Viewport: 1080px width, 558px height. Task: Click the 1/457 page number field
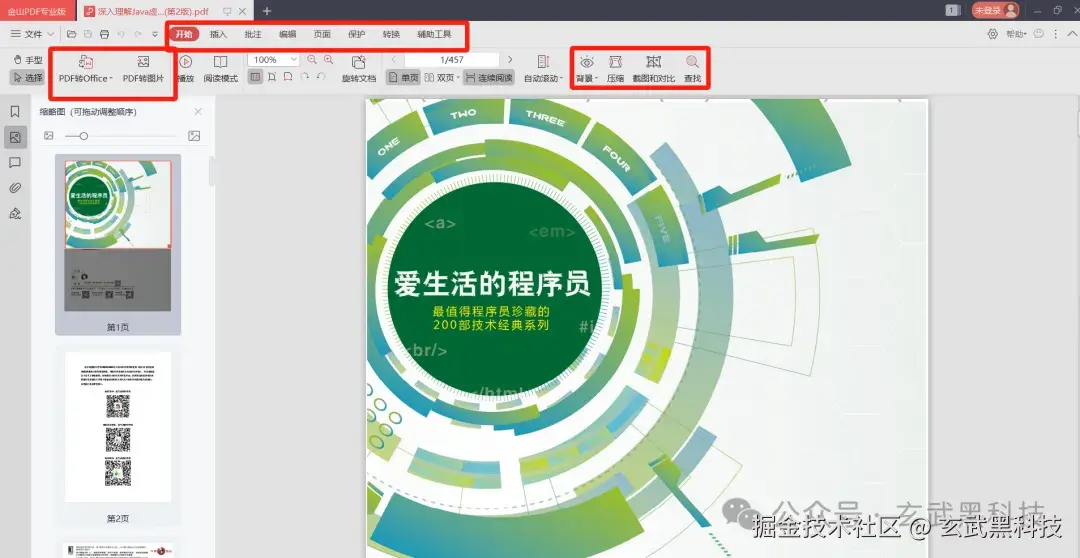[452, 60]
